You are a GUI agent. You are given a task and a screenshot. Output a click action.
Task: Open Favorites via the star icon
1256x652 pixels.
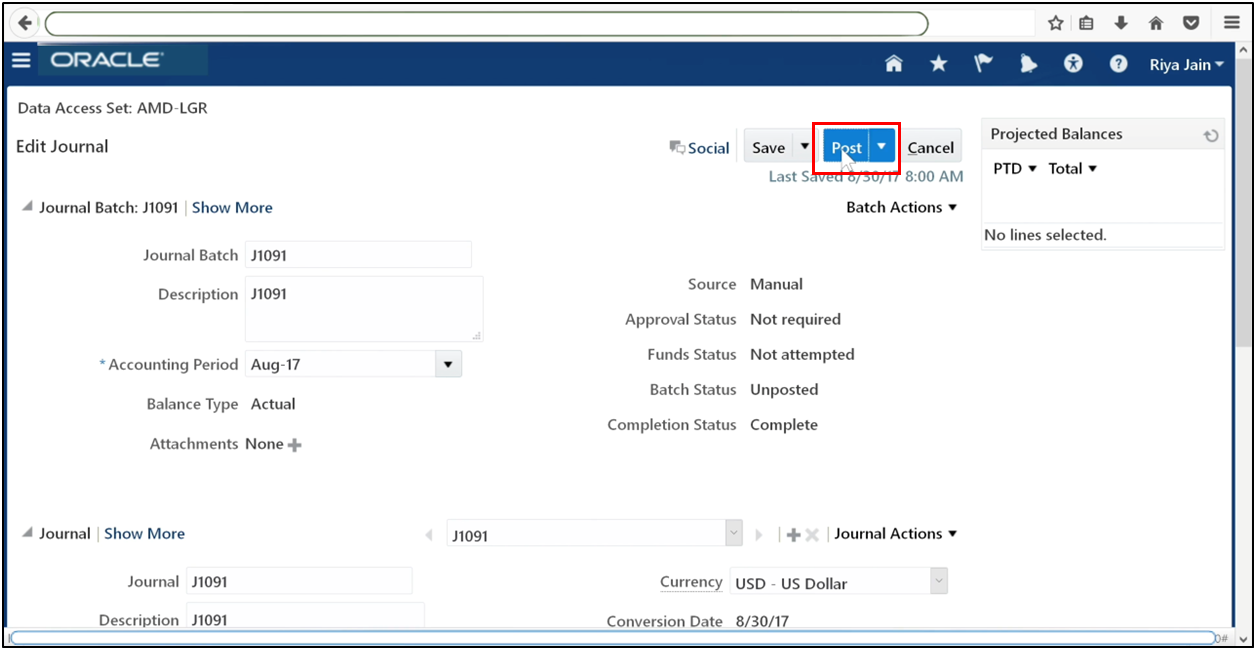(x=938, y=63)
